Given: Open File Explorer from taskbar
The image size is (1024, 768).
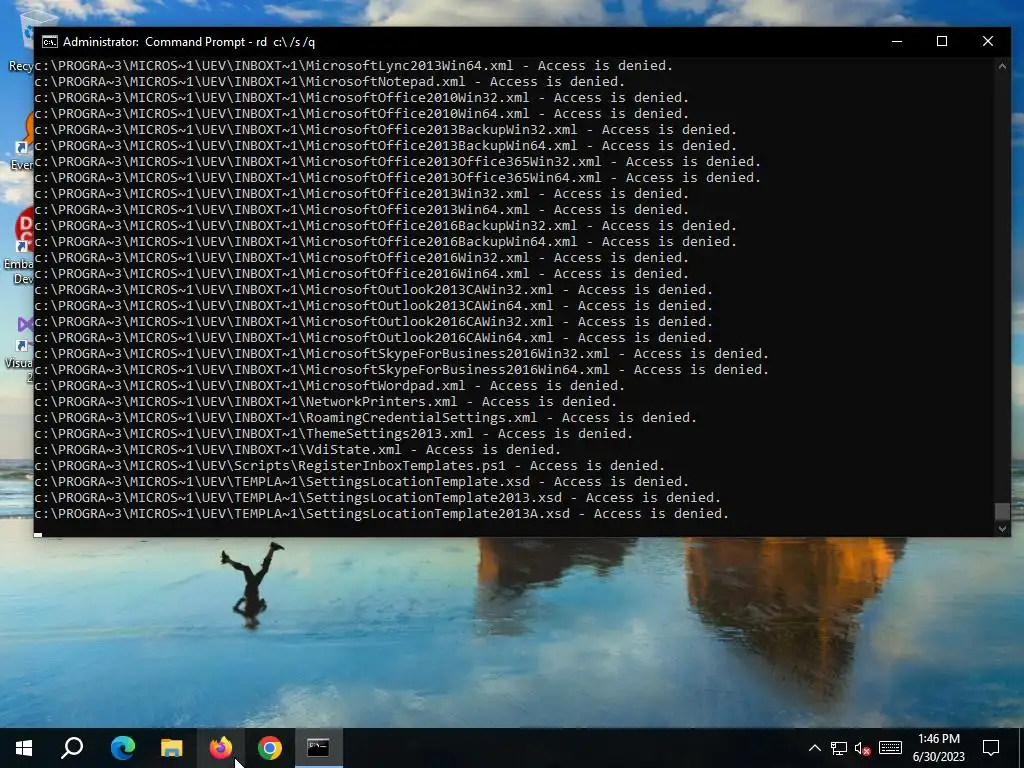Looking at the screenshot, I should tap(172, 748).
